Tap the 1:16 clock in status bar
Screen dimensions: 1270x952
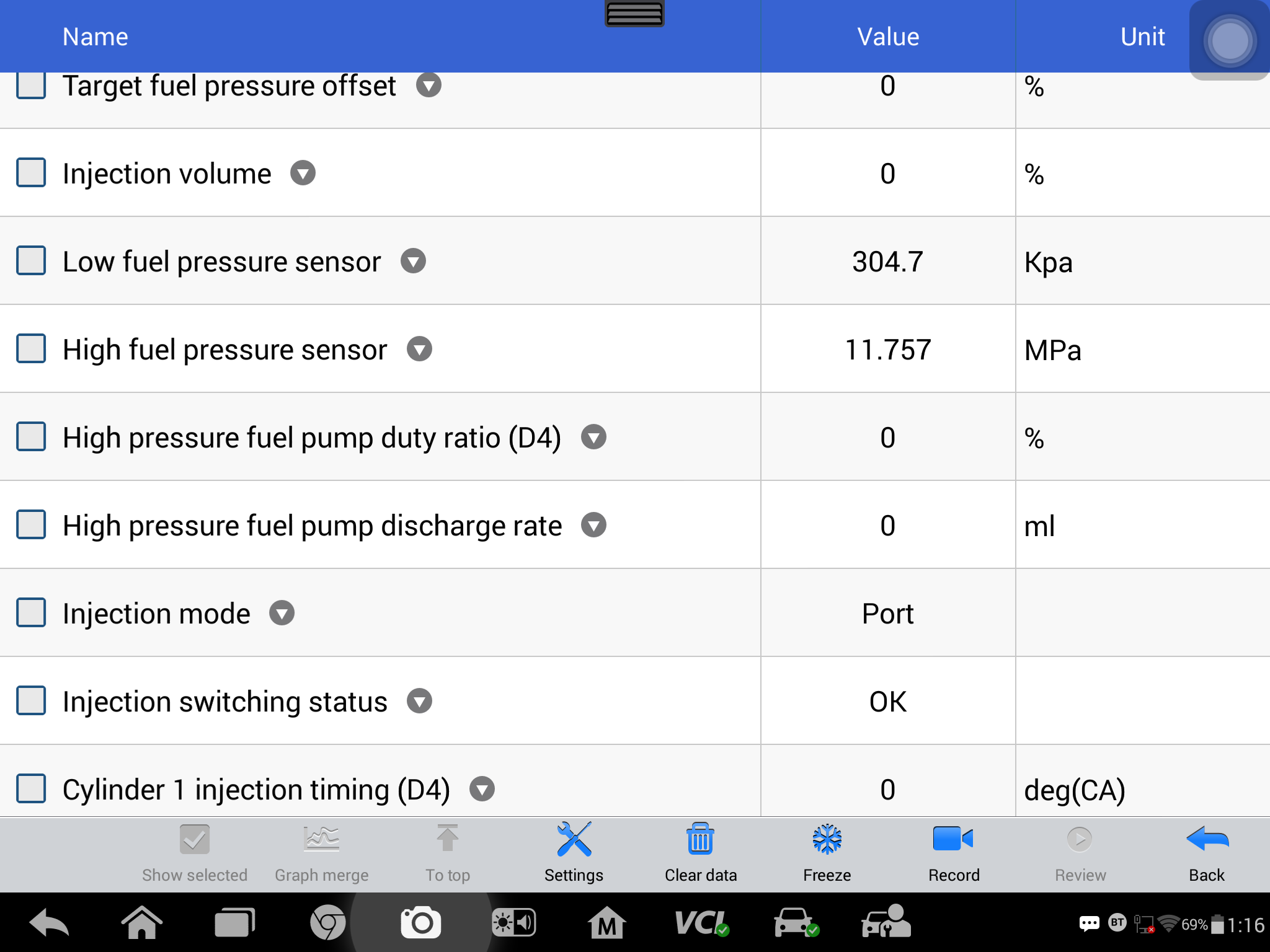coord(1245,925)
